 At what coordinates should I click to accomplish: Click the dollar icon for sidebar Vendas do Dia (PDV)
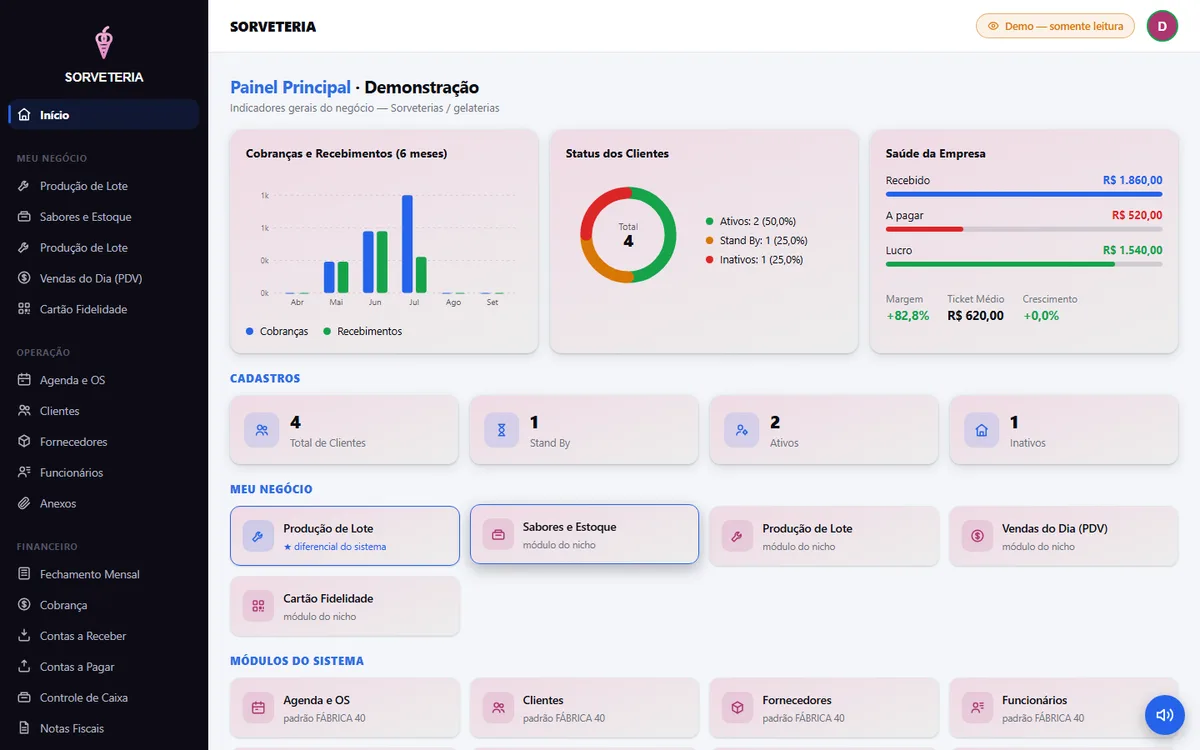[24, 278]
